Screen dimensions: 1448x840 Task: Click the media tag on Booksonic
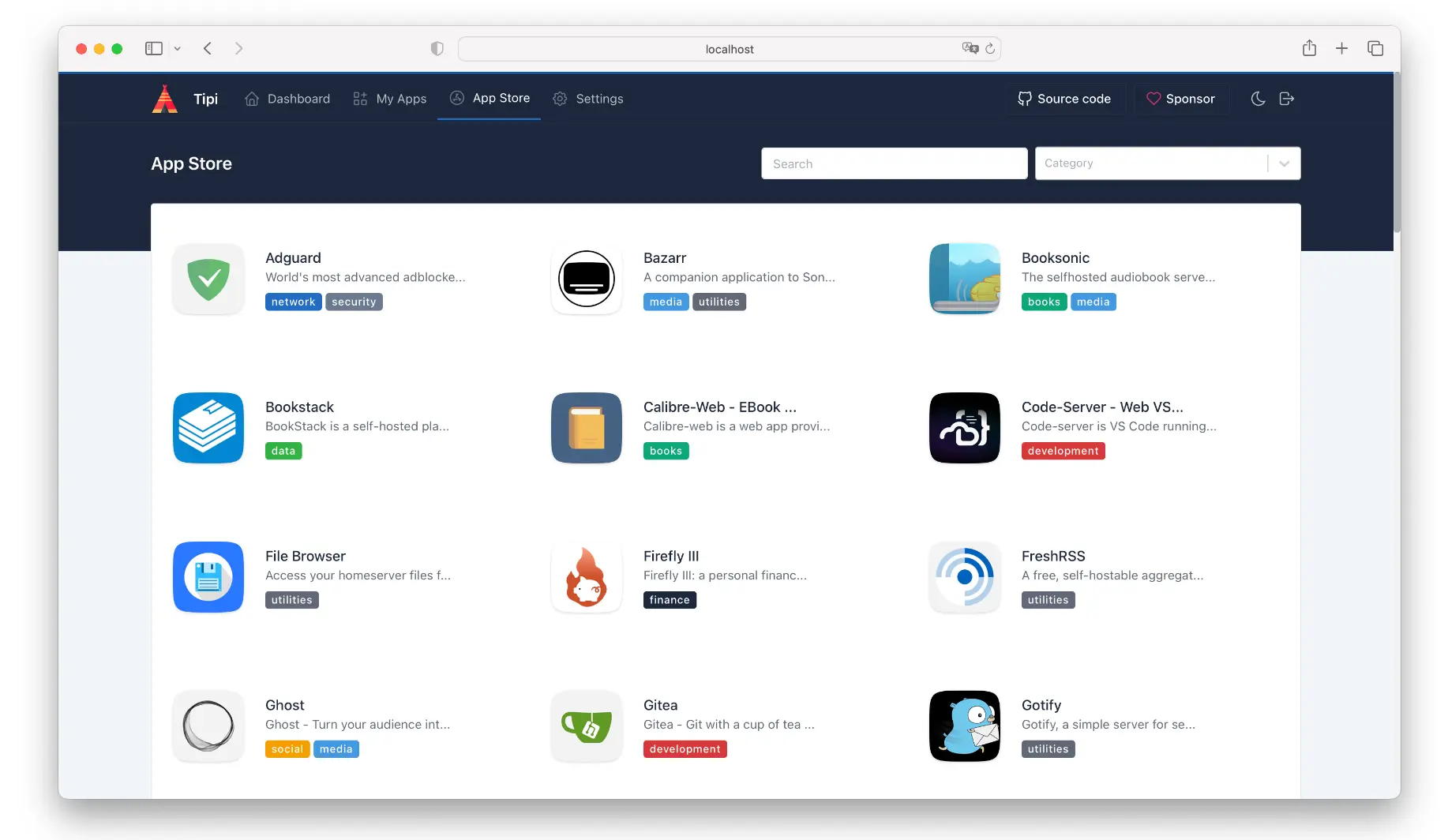pyautogui.click(x=1094, y=302)
